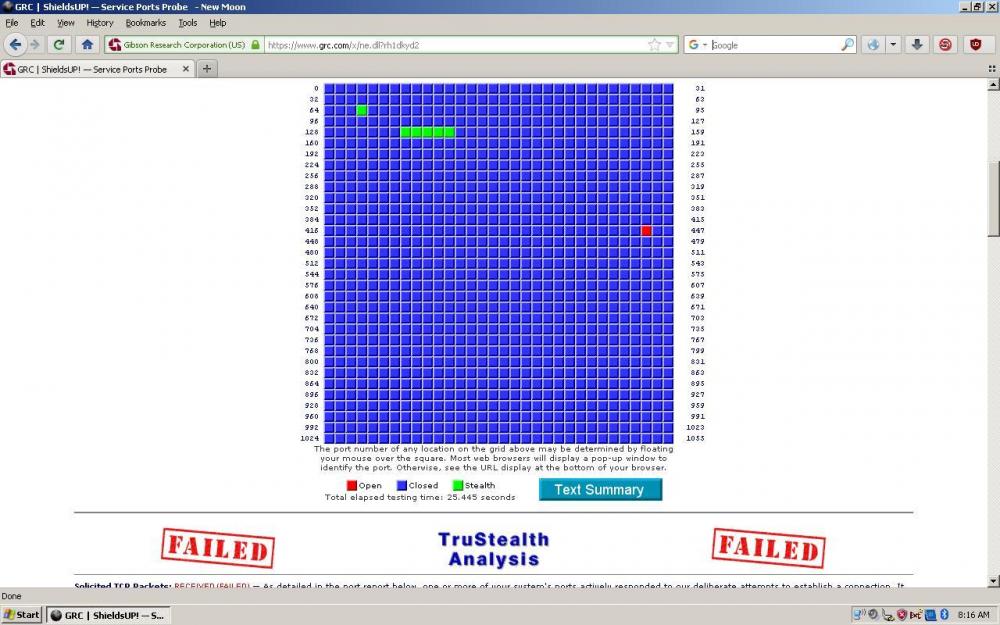Click the GRC ShieldsUP! taskbar button
Viewport: 1000px width, 625px height.
coord(108,615)
